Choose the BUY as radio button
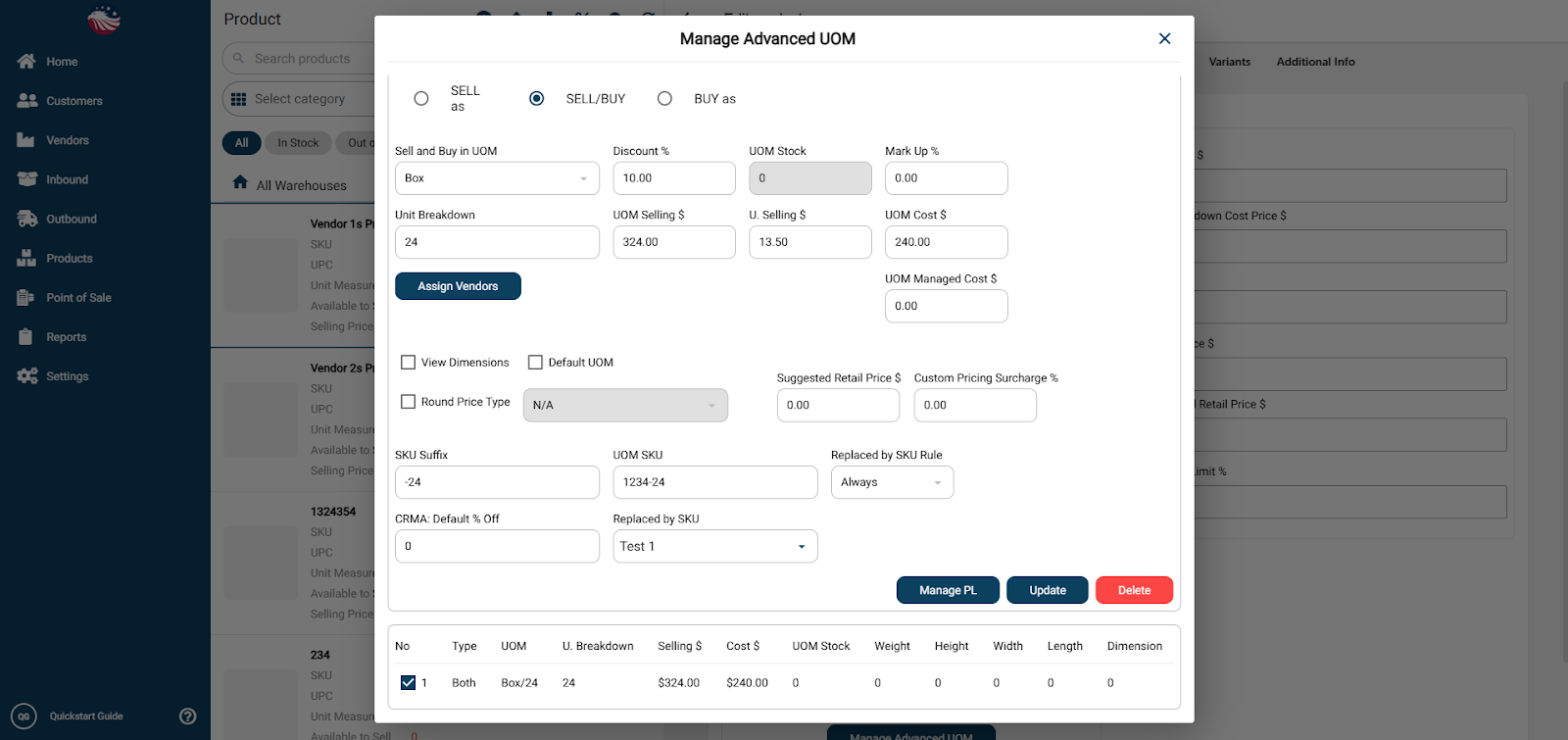 coord(664,98)
